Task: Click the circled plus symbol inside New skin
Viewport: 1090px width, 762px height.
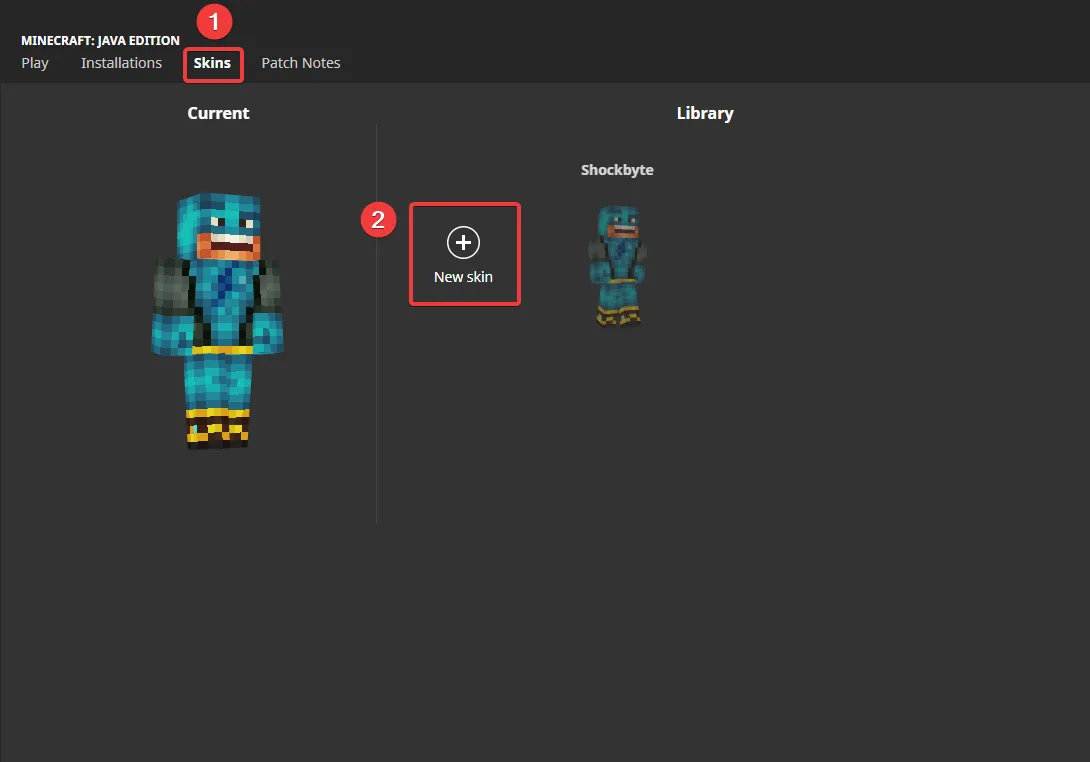Action: coord(463,242)
